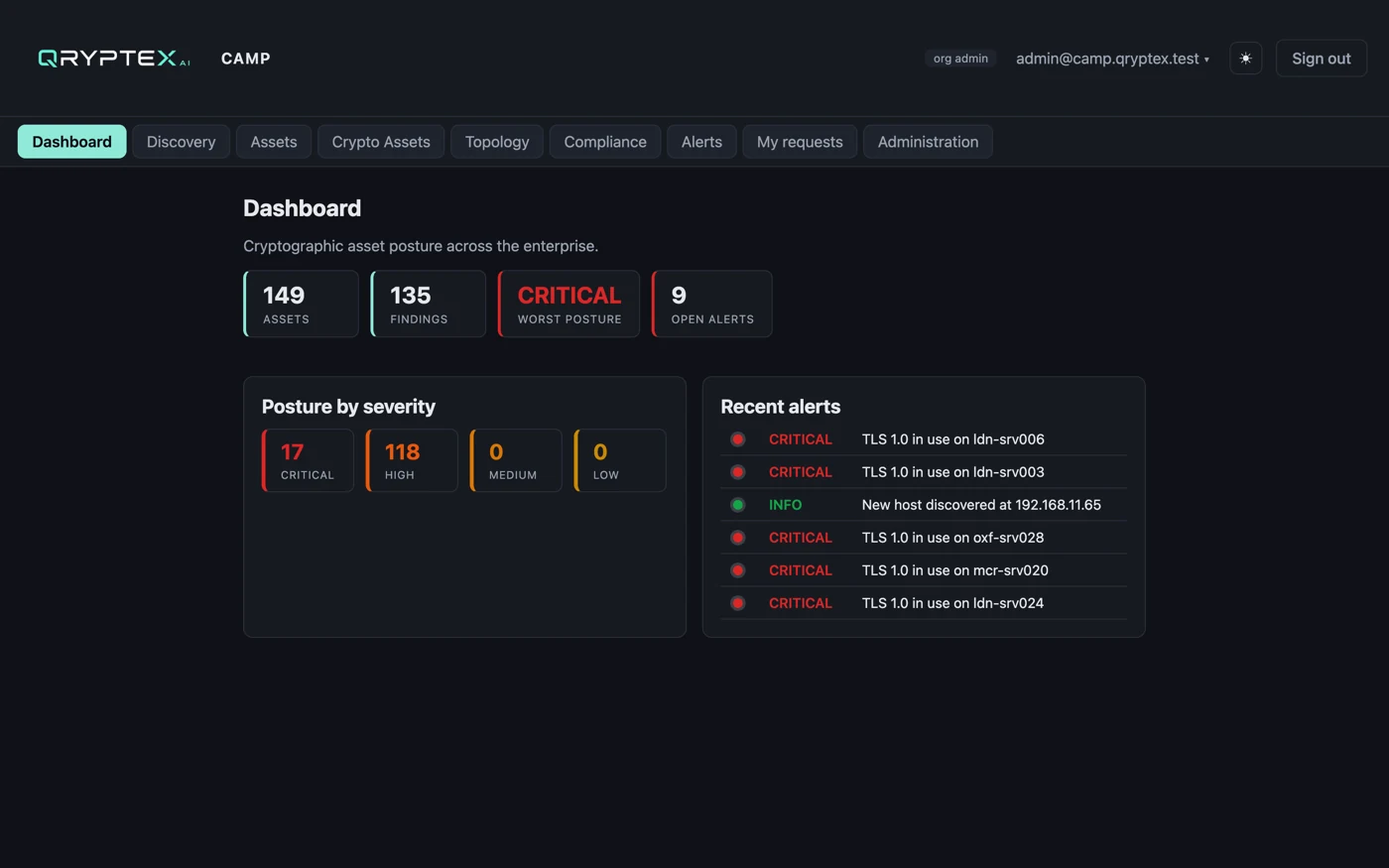Click red status dot for mcr-srv020 alert

click(737, 570)
